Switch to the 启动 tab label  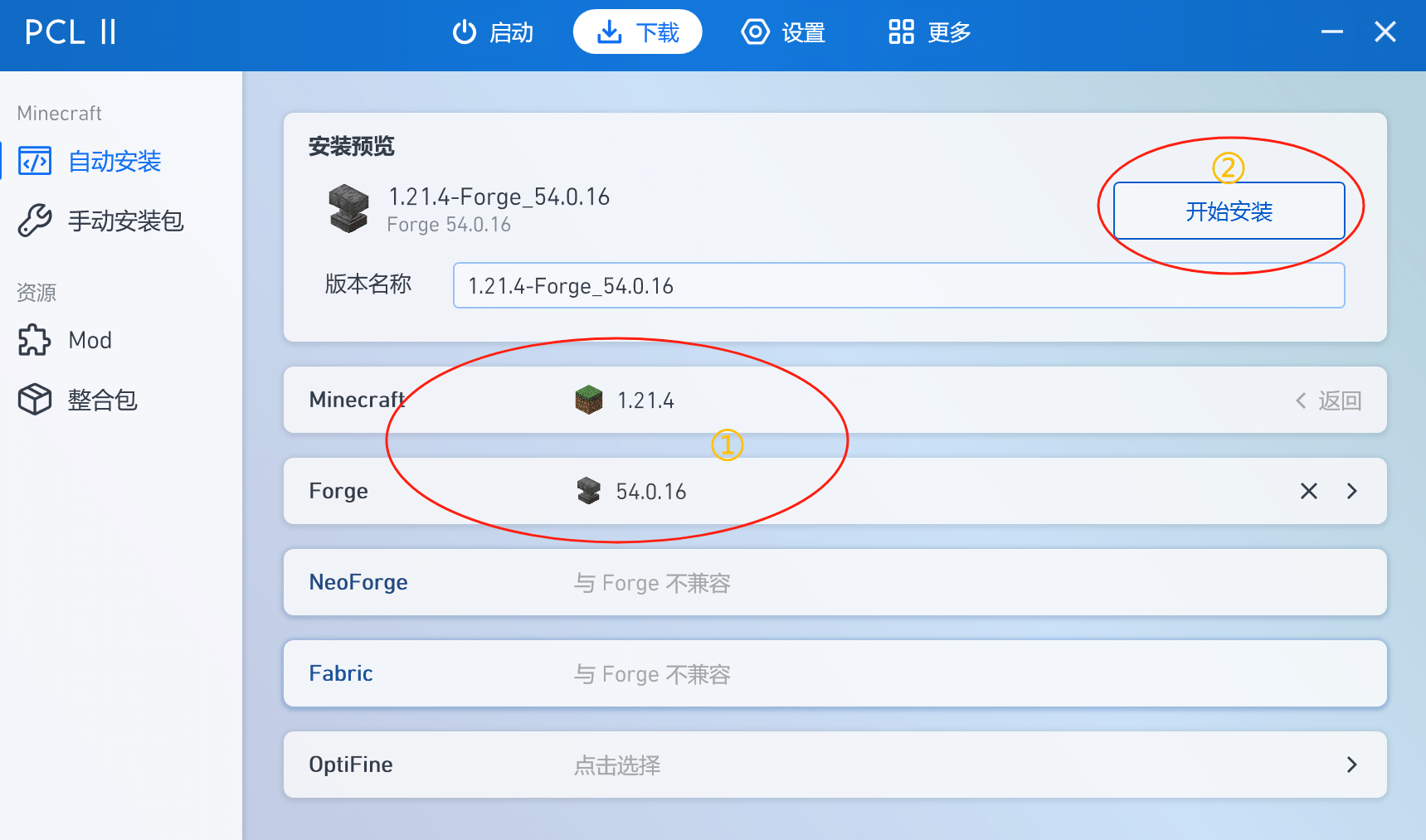pyautogui.click(x=511, y=32)
